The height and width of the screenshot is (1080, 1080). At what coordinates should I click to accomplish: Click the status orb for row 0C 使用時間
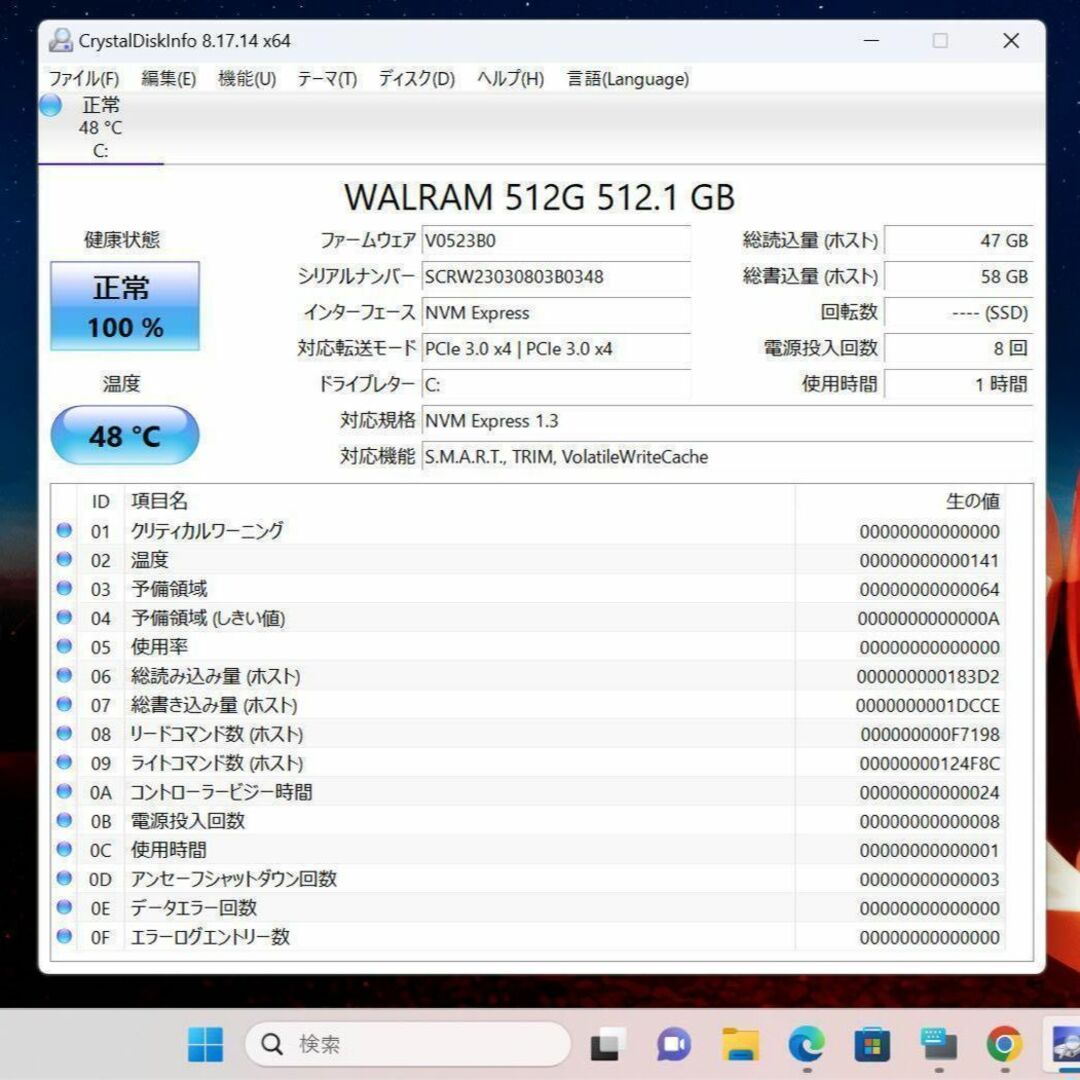tap(64, 849)
